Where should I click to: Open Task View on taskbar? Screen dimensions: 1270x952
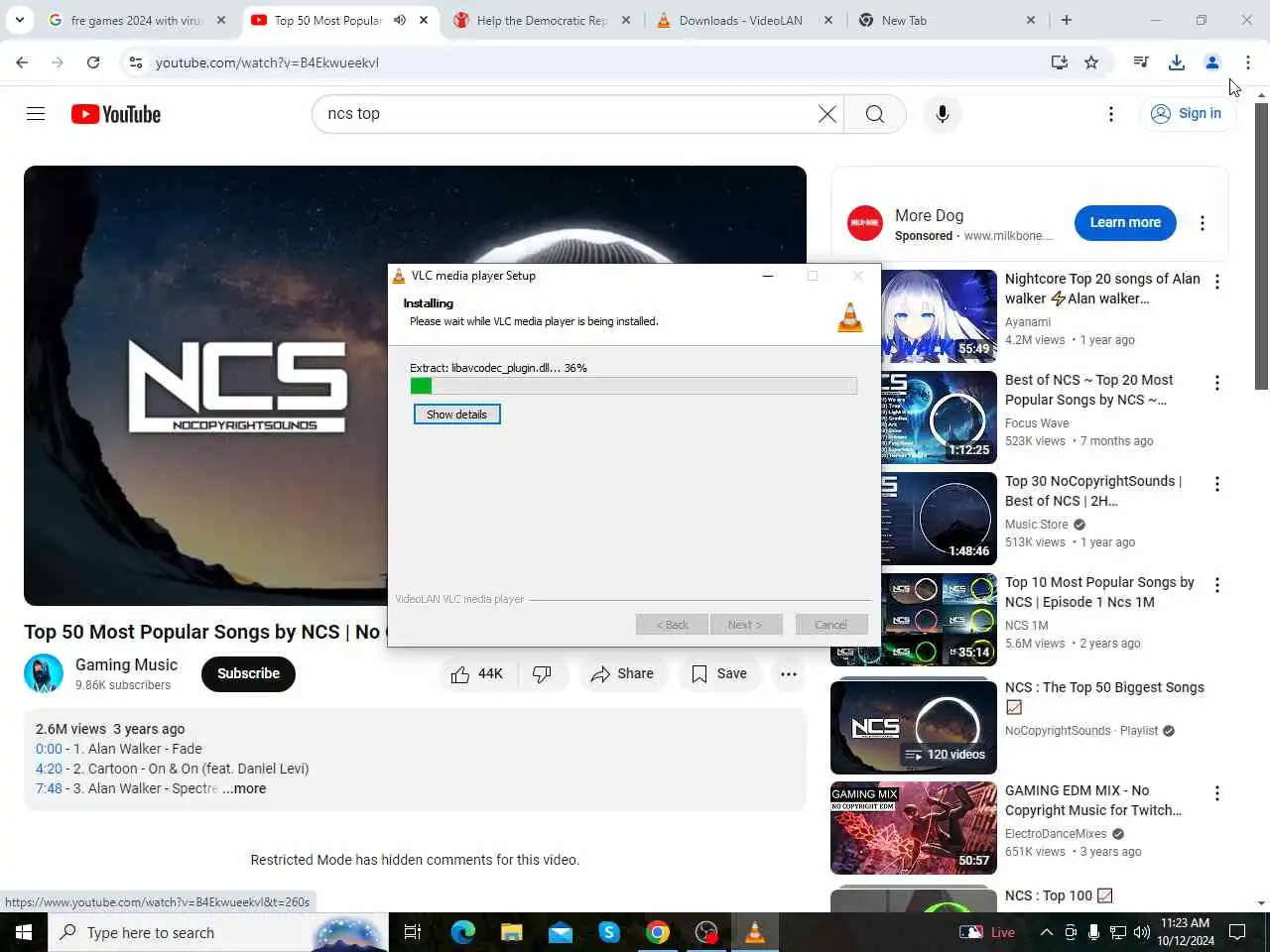(413, 932)
